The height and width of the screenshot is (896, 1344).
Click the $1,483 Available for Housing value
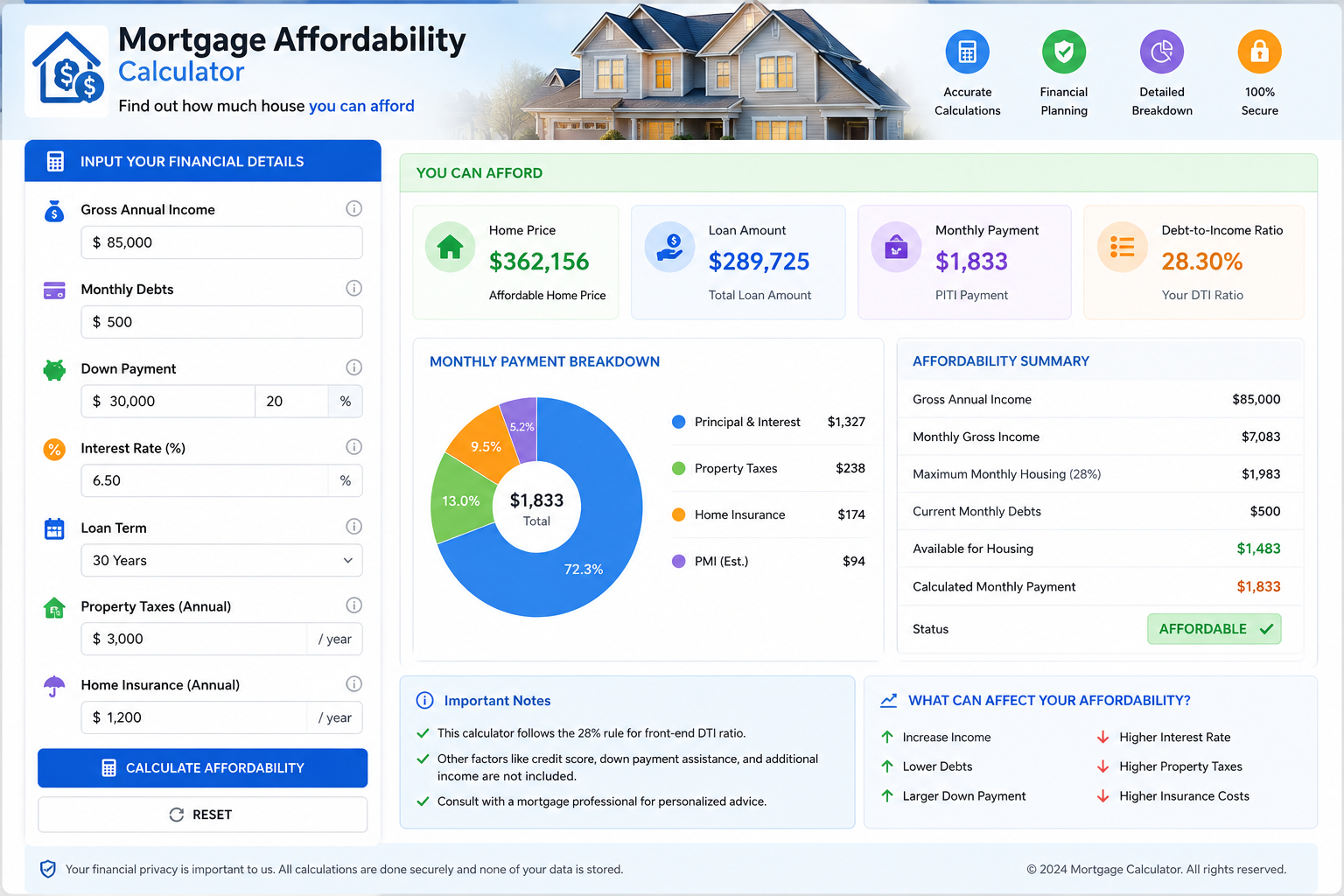click(x=1258, y=549)
